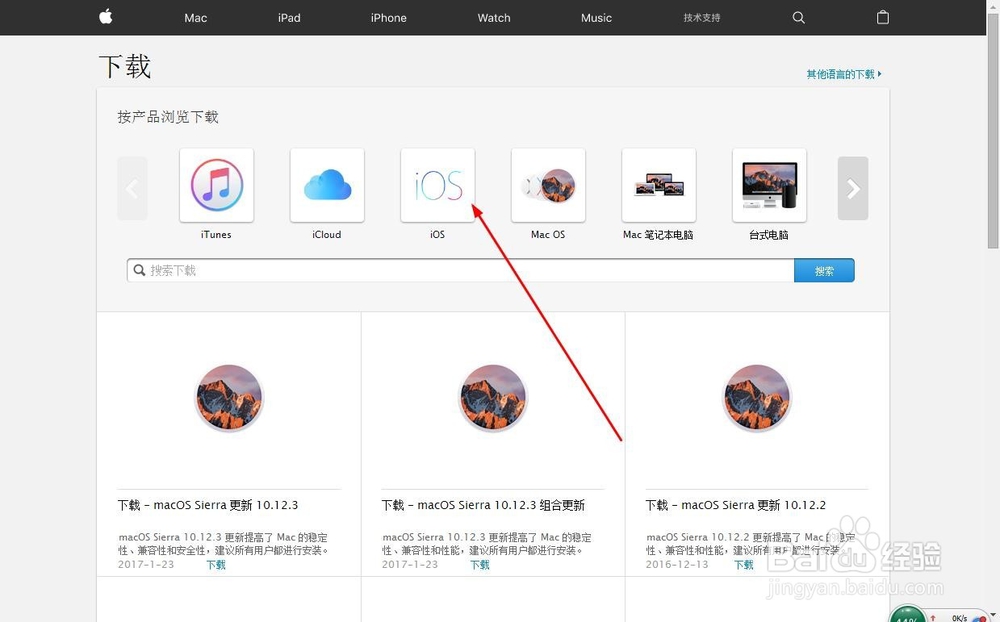Screen dimensions: 1000x622
Task: Open the iPad menu item
Action: click(289, 18)
